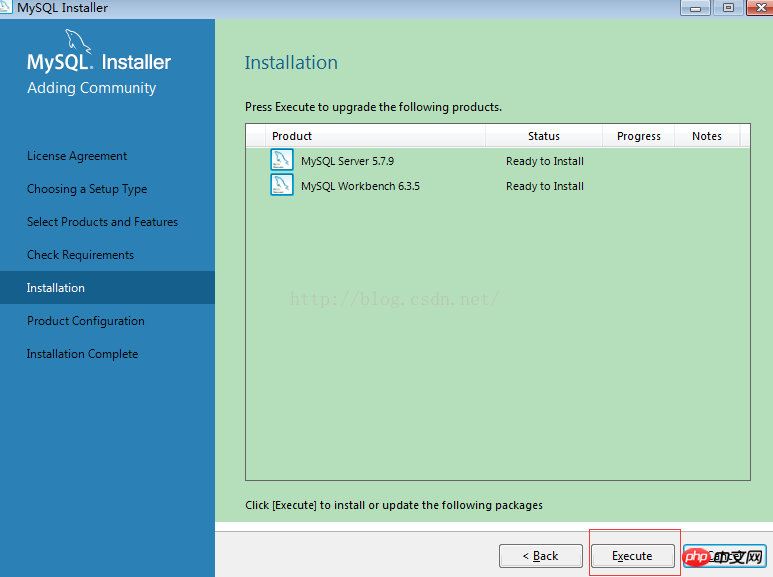Select the MySQL Workbench 6.3.5 row text
Screen dimensions: 773x577
pyautogui.click(x=360, y=186)
